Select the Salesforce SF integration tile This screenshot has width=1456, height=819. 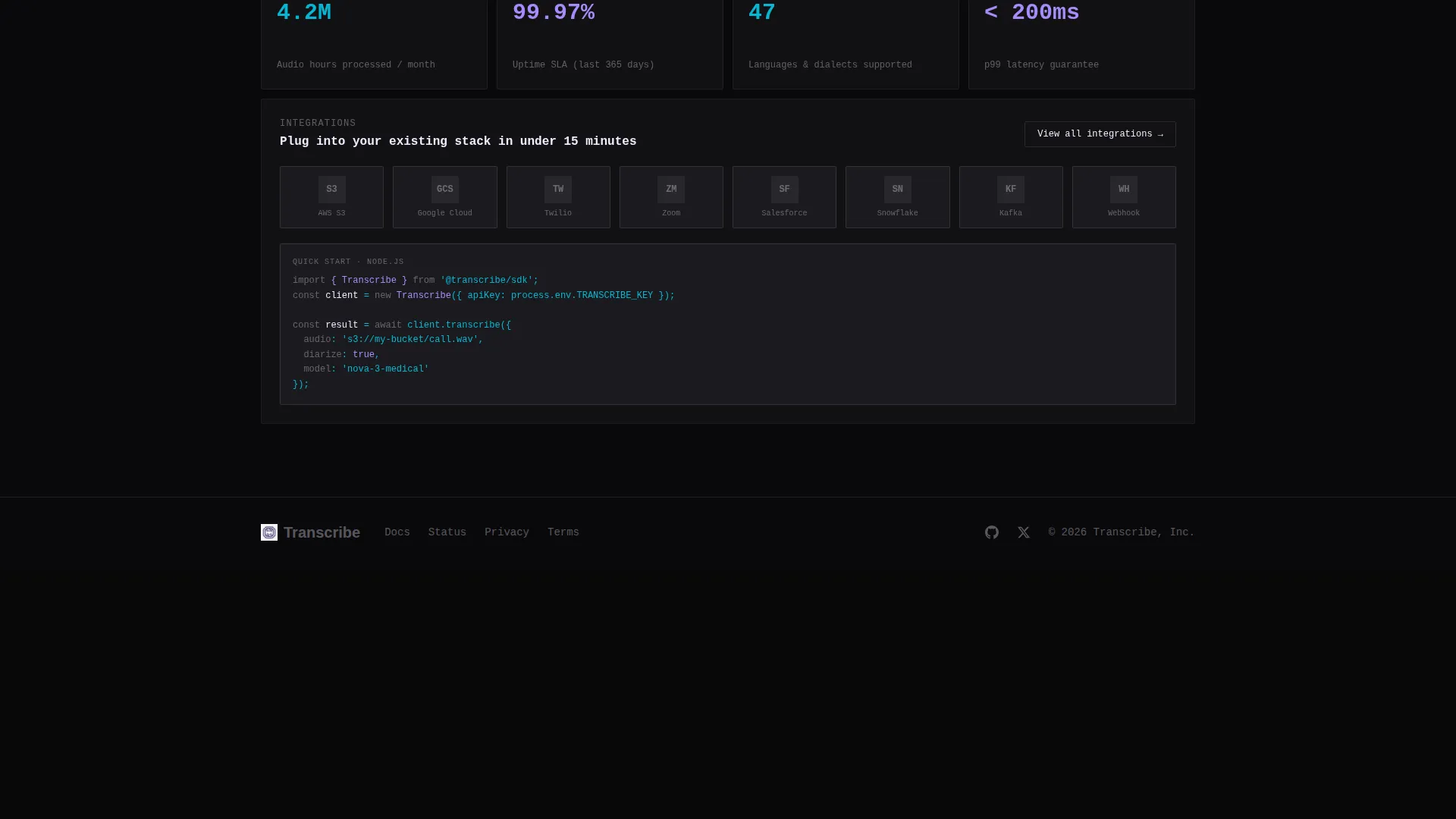click(x=784, y=197)
